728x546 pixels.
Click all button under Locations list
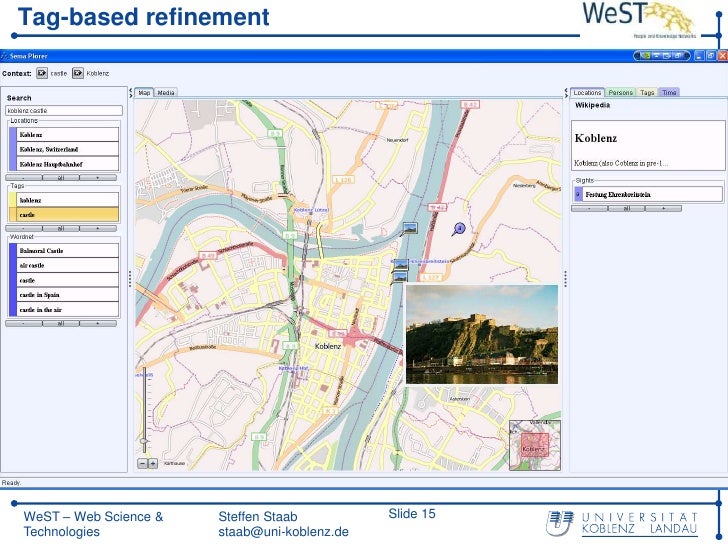tap(61, 178)
